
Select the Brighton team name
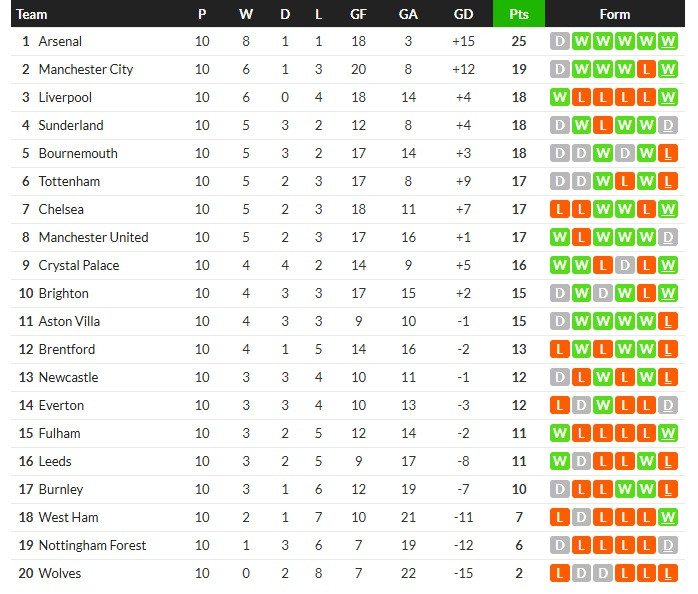tap(63, 293)
